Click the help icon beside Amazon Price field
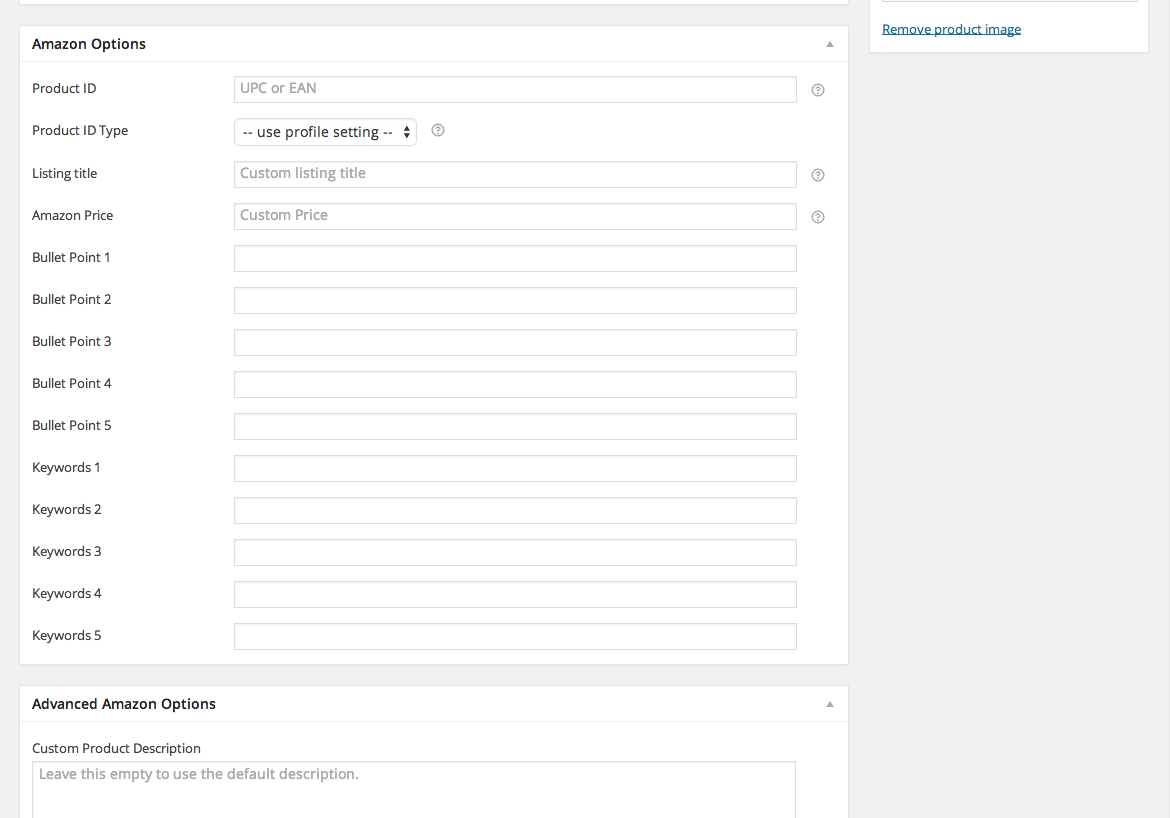1170x818 pixels. pyautogui.click(x=818, y=217)
